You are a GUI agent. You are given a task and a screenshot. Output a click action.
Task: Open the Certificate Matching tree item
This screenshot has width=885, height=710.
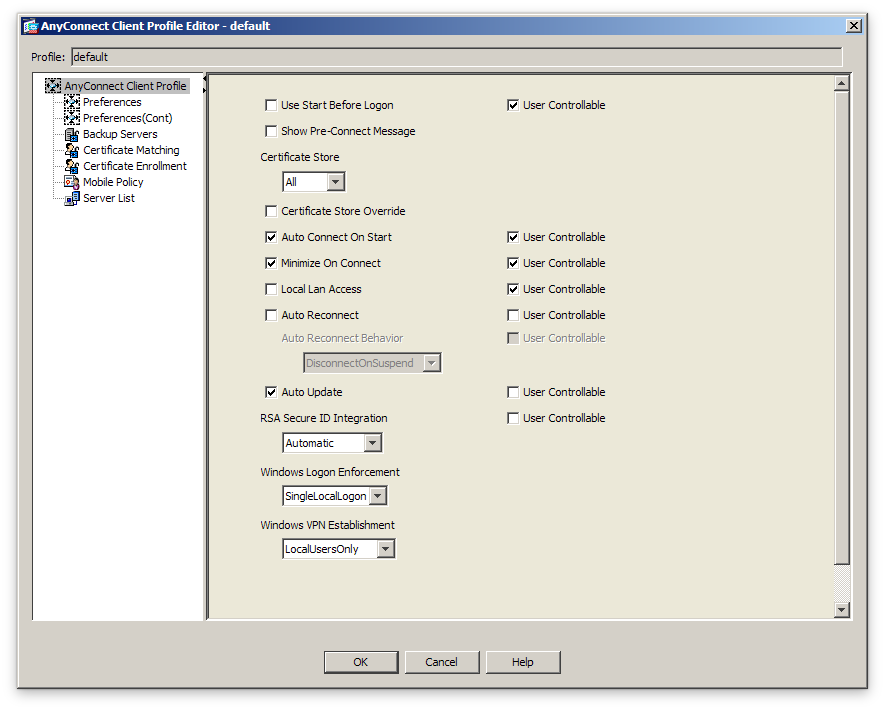coord(132,150)
